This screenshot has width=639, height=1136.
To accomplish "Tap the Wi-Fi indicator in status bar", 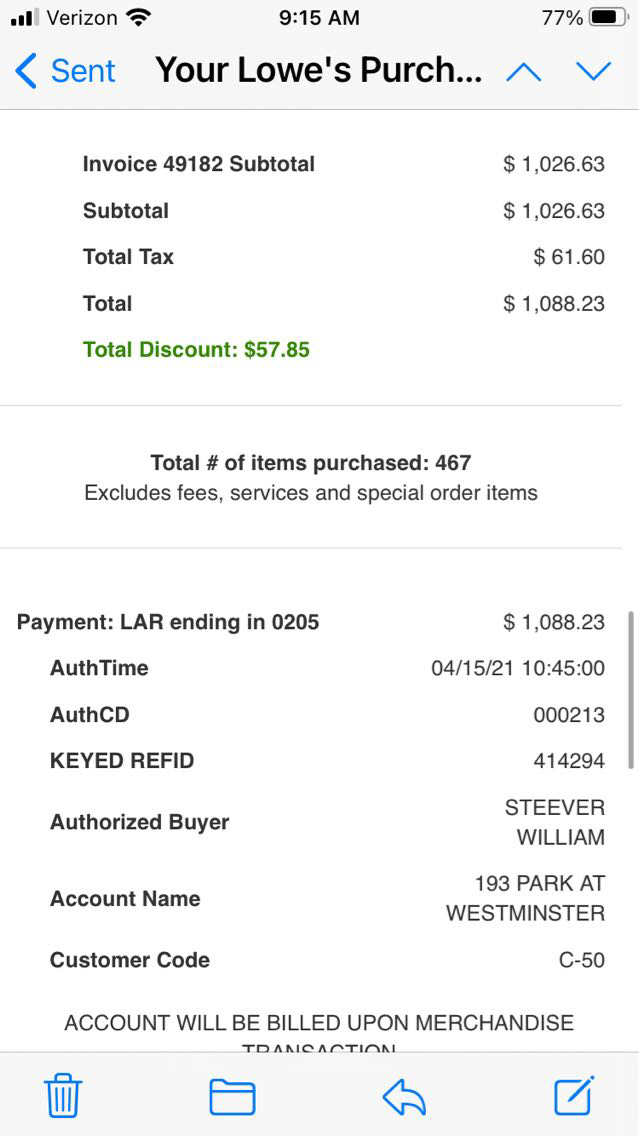I will tap(139, 18).
